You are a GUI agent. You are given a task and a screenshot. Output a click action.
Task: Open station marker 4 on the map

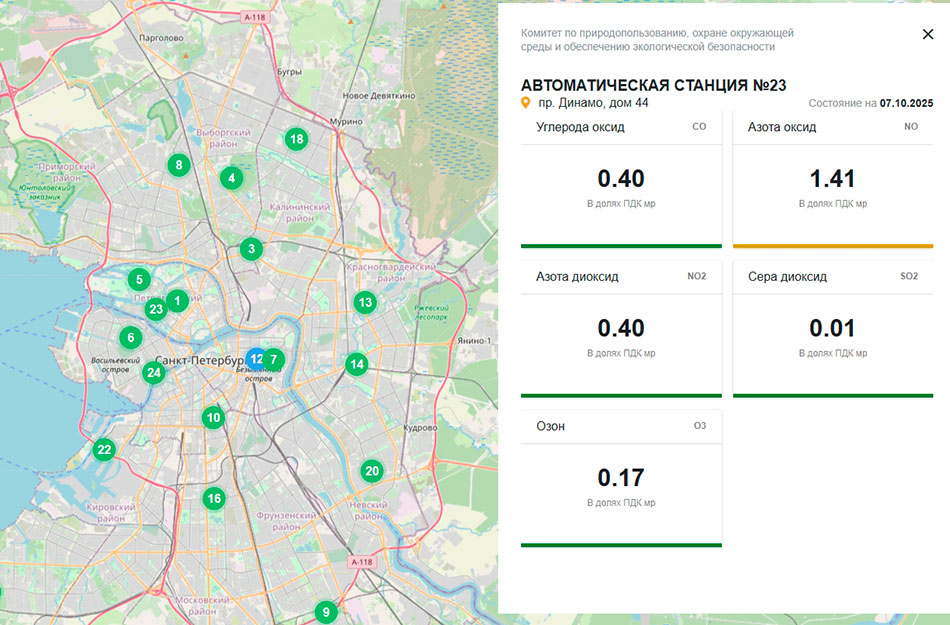[x=231, y=178]
